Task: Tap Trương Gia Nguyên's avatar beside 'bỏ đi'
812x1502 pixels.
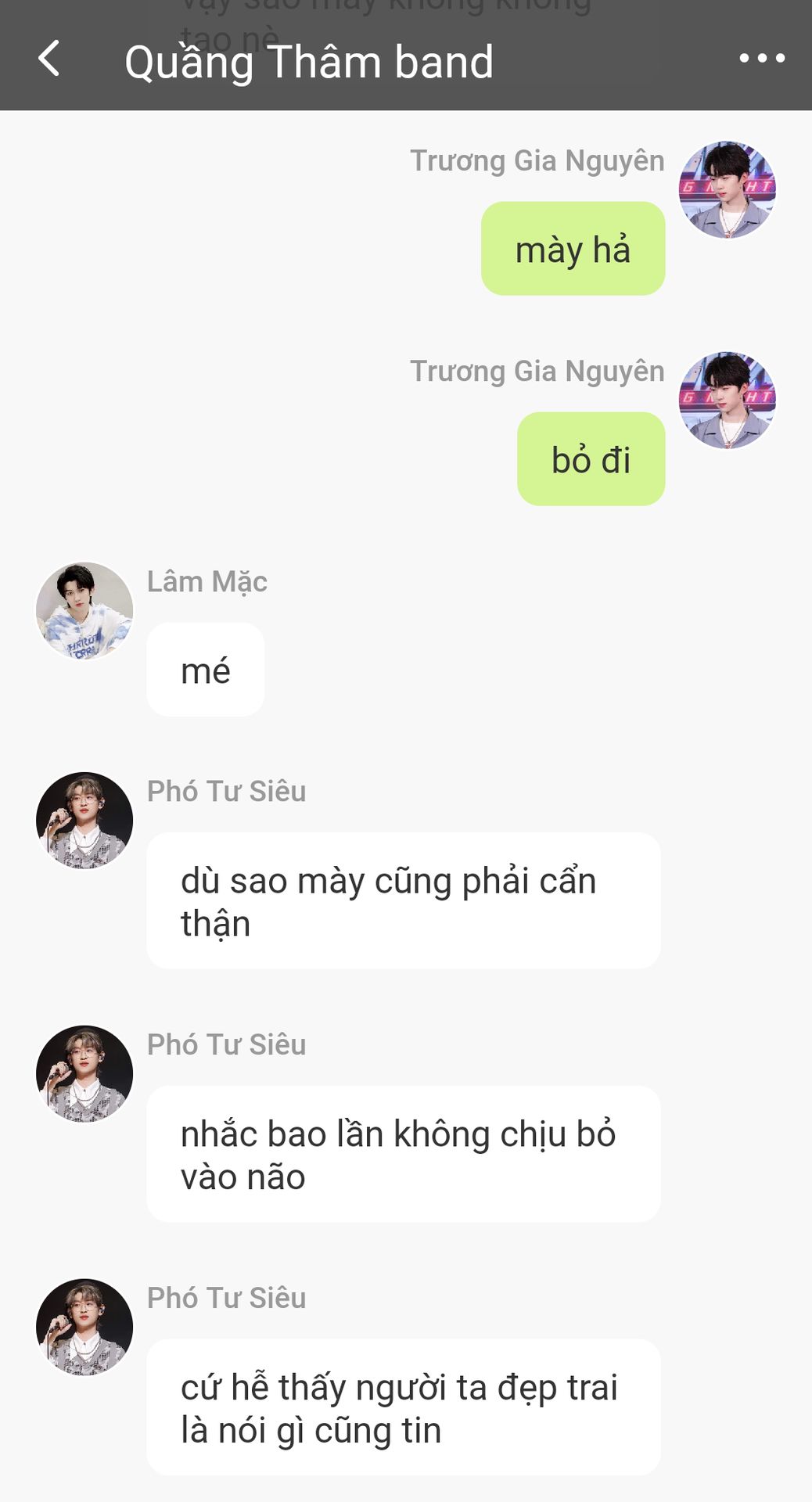Action: [x=728, y=400]
